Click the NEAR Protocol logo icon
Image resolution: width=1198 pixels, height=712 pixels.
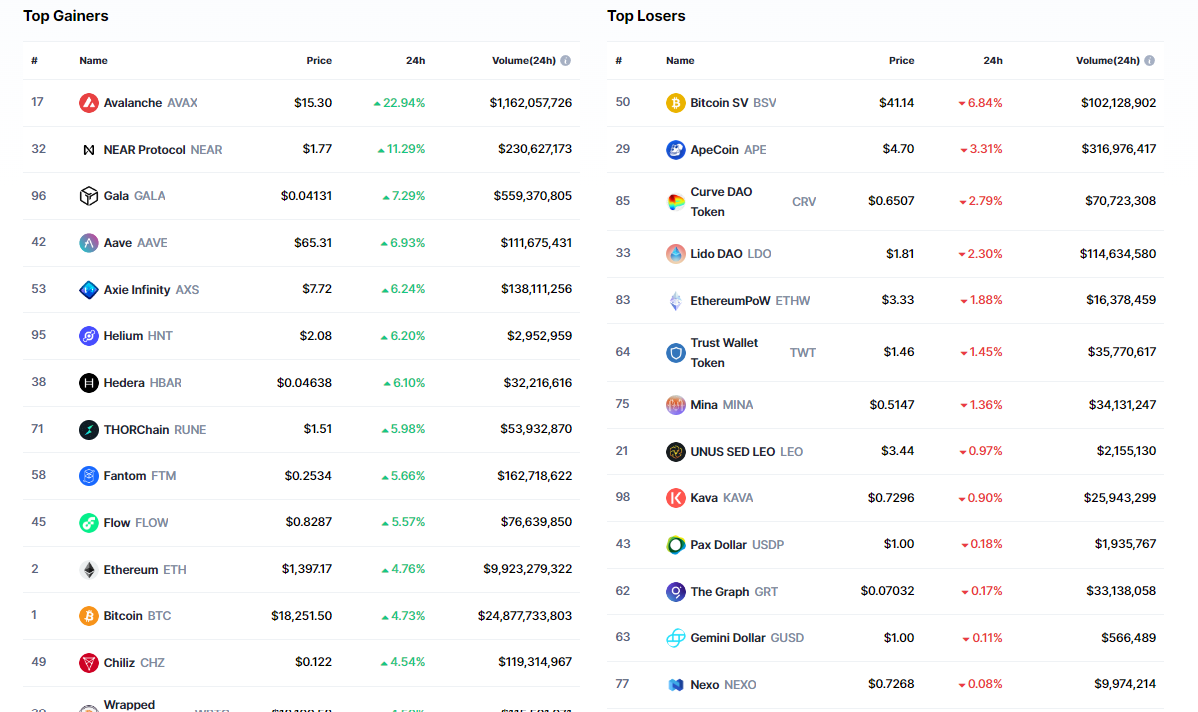click(x=89, y=150)
